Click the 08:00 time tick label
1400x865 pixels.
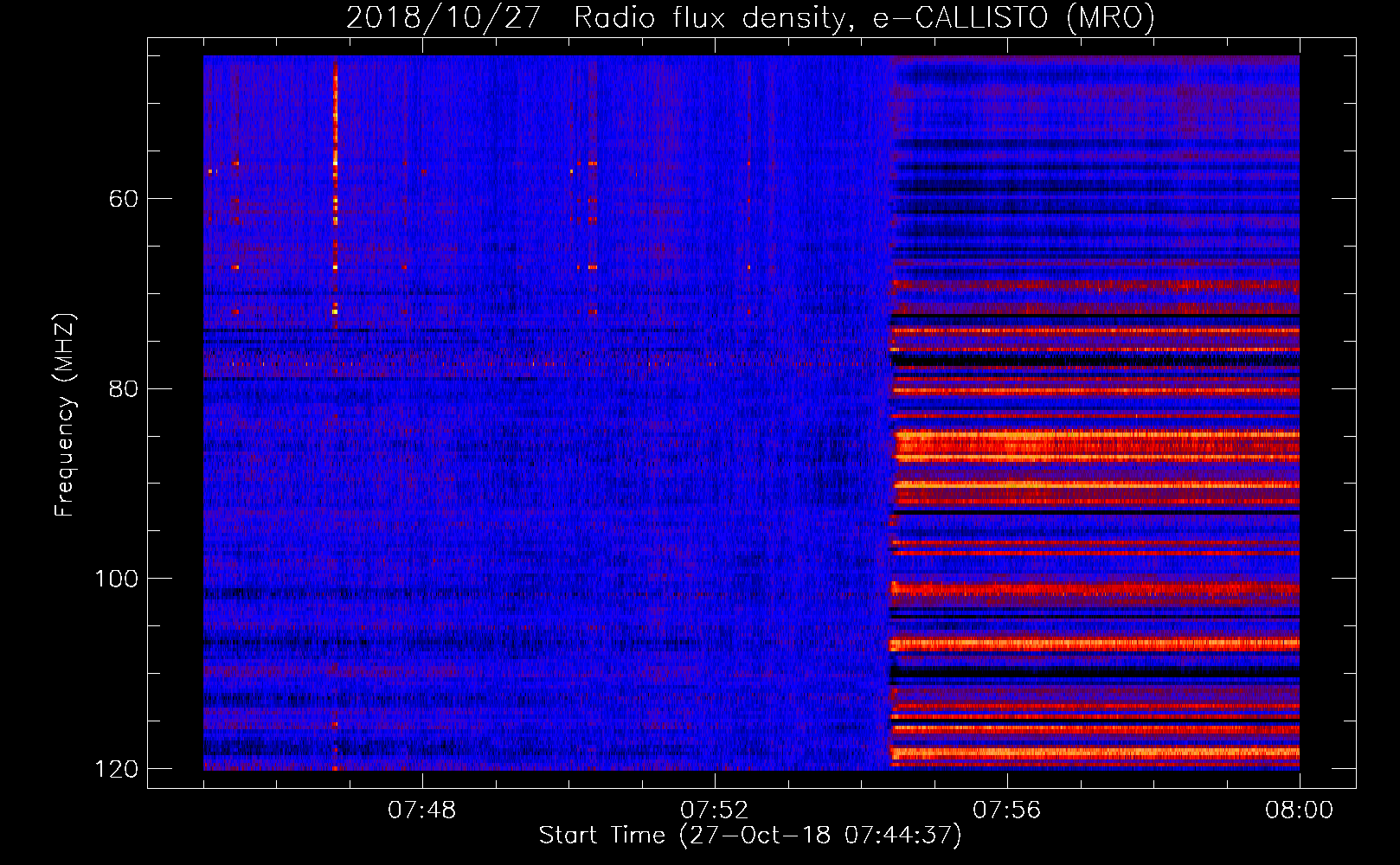coord(1300,811)
